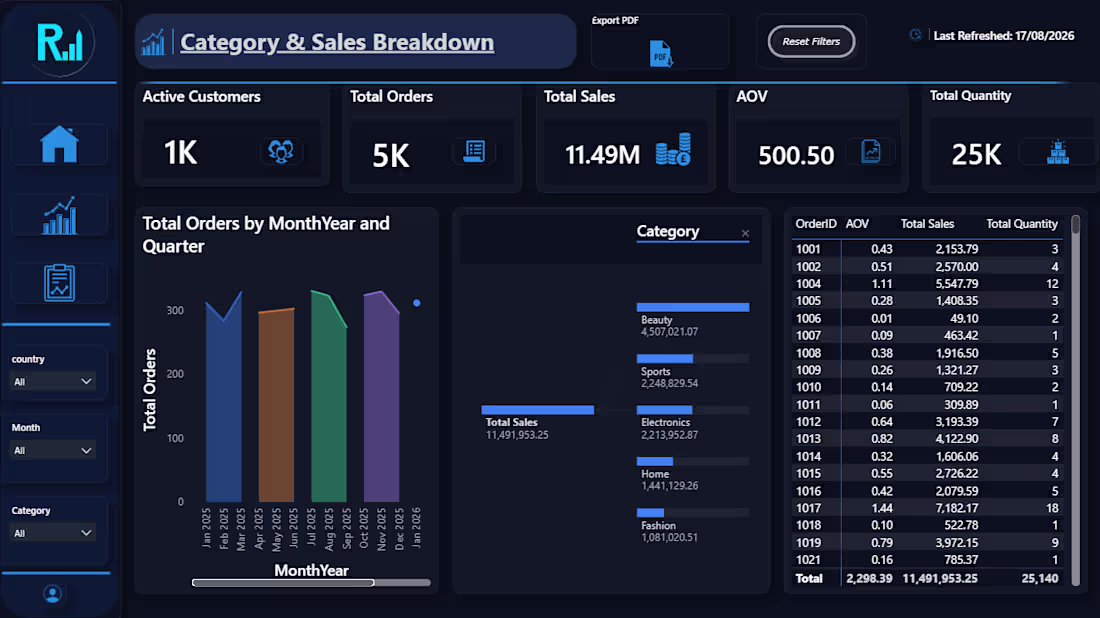Sort table by Total Sales column header
Image resolution: width=1100 pixels, height=618 pixels.
point(927,224)
